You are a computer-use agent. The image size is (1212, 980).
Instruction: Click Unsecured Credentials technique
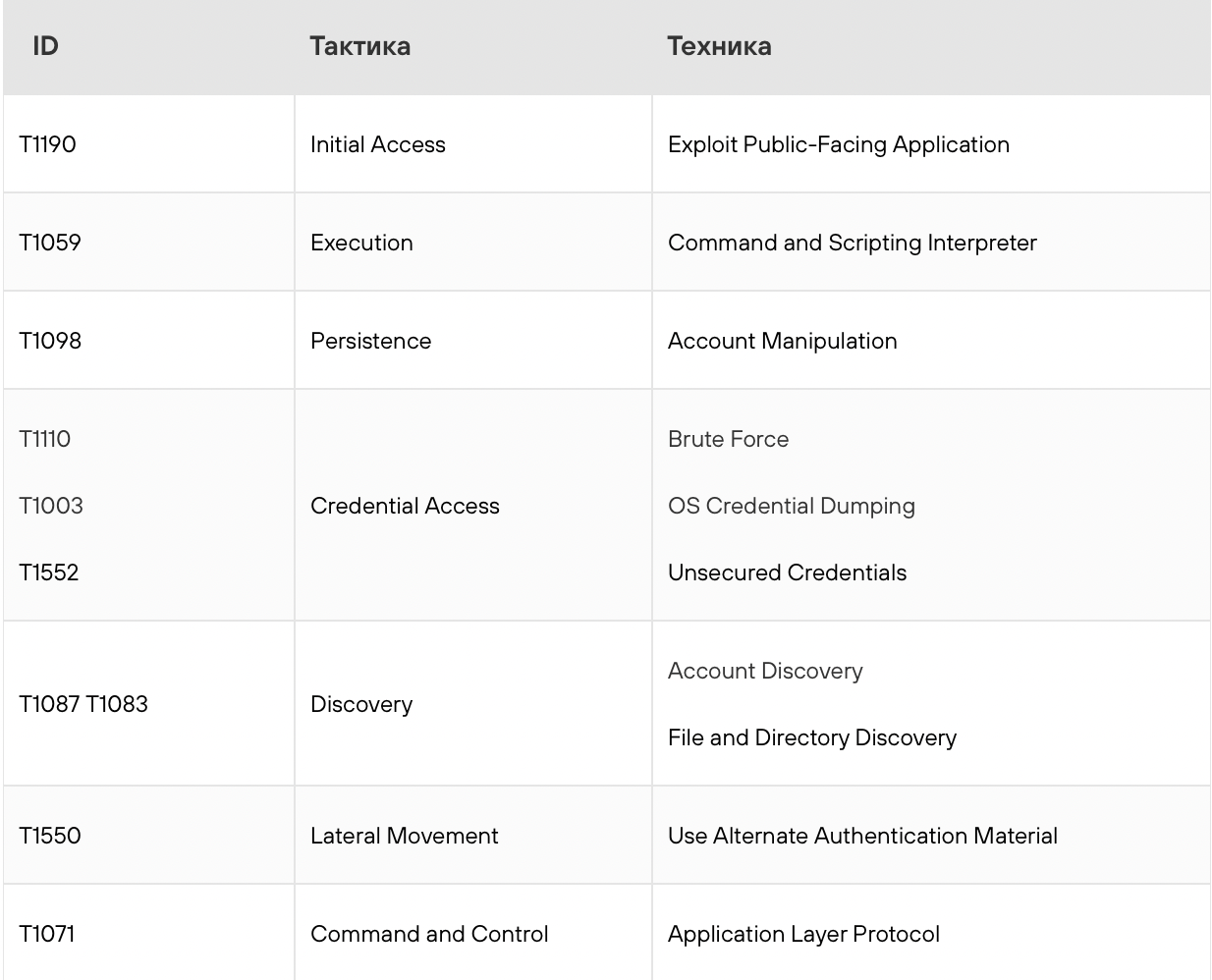pyautogui.click(x=787, y=572)
